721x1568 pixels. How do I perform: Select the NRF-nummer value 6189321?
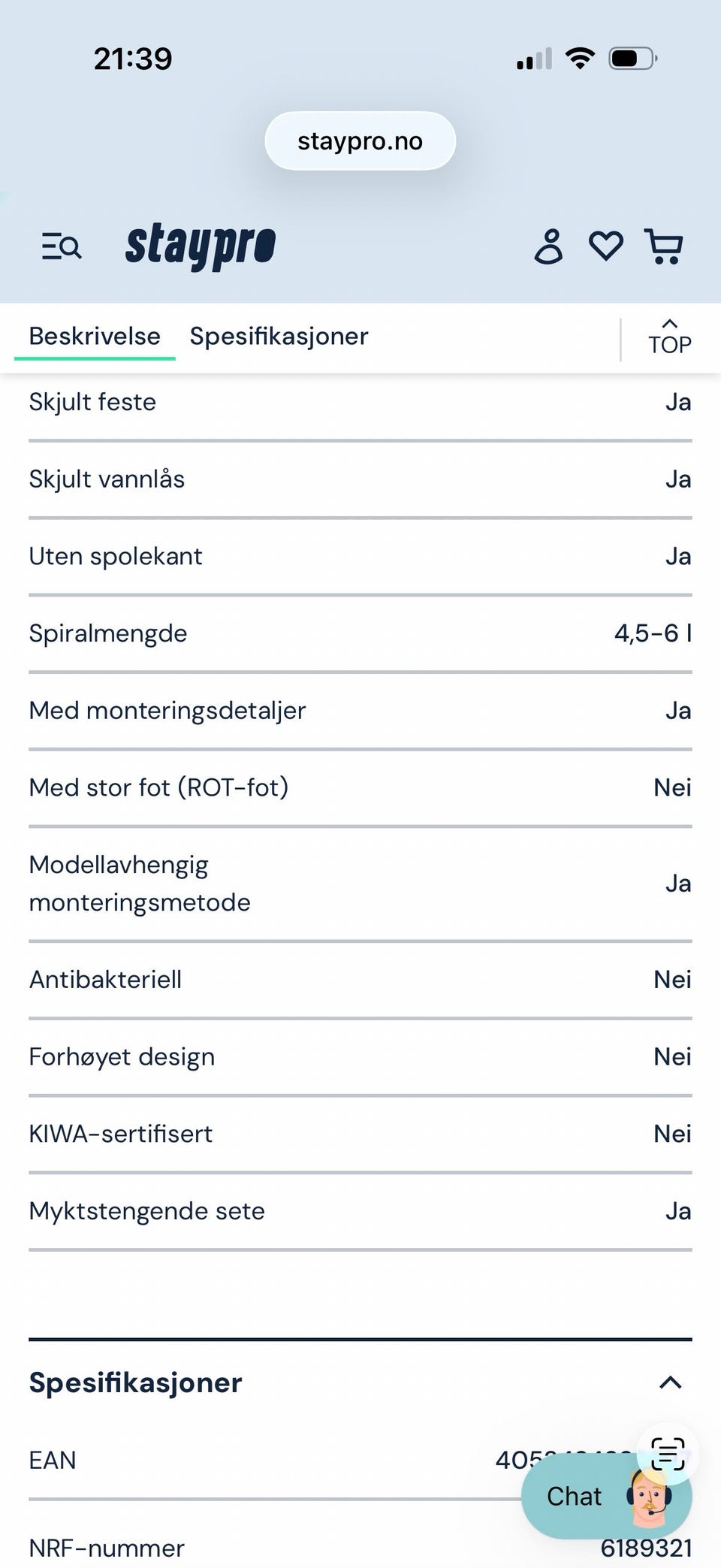point(647,1548)
